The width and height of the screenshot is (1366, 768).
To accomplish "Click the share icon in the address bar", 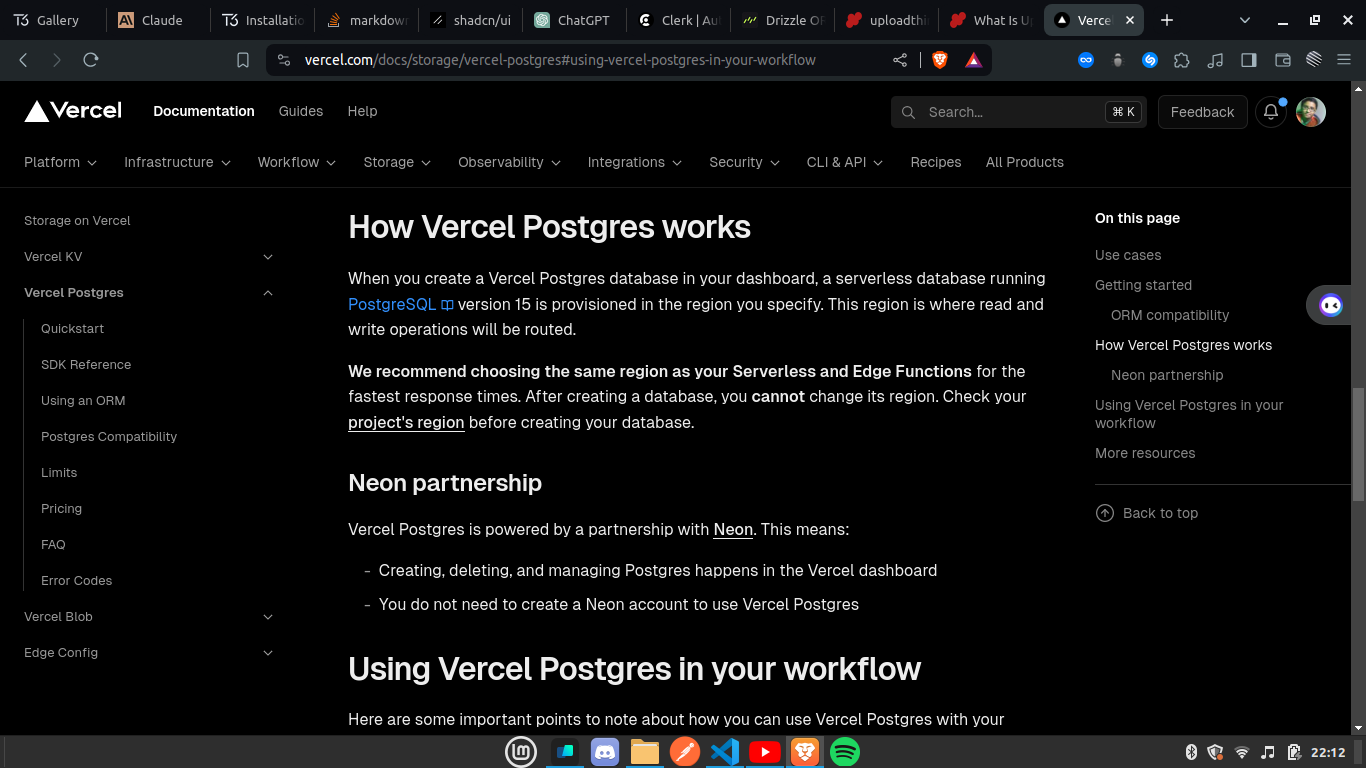I will pyautogui.click(x=900, y=60).
